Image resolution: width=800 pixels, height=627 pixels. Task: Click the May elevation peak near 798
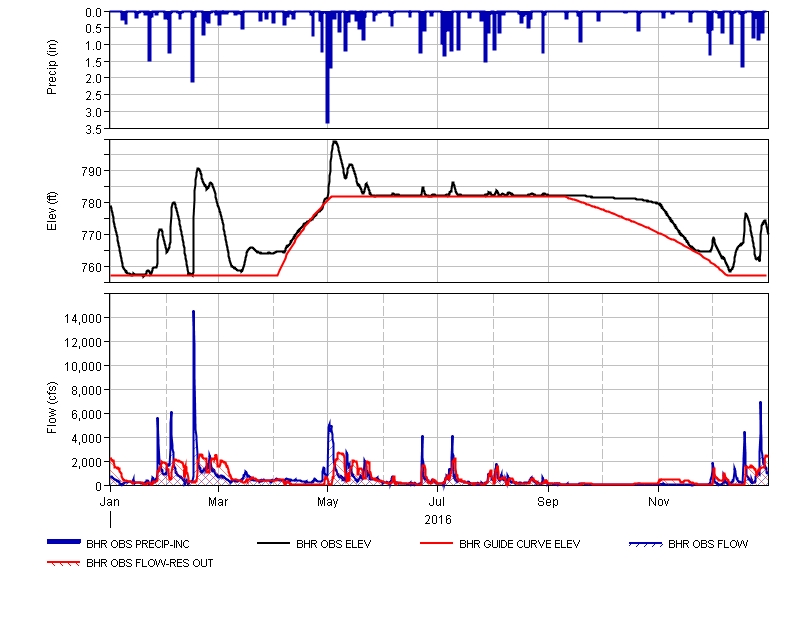point(335,142)
